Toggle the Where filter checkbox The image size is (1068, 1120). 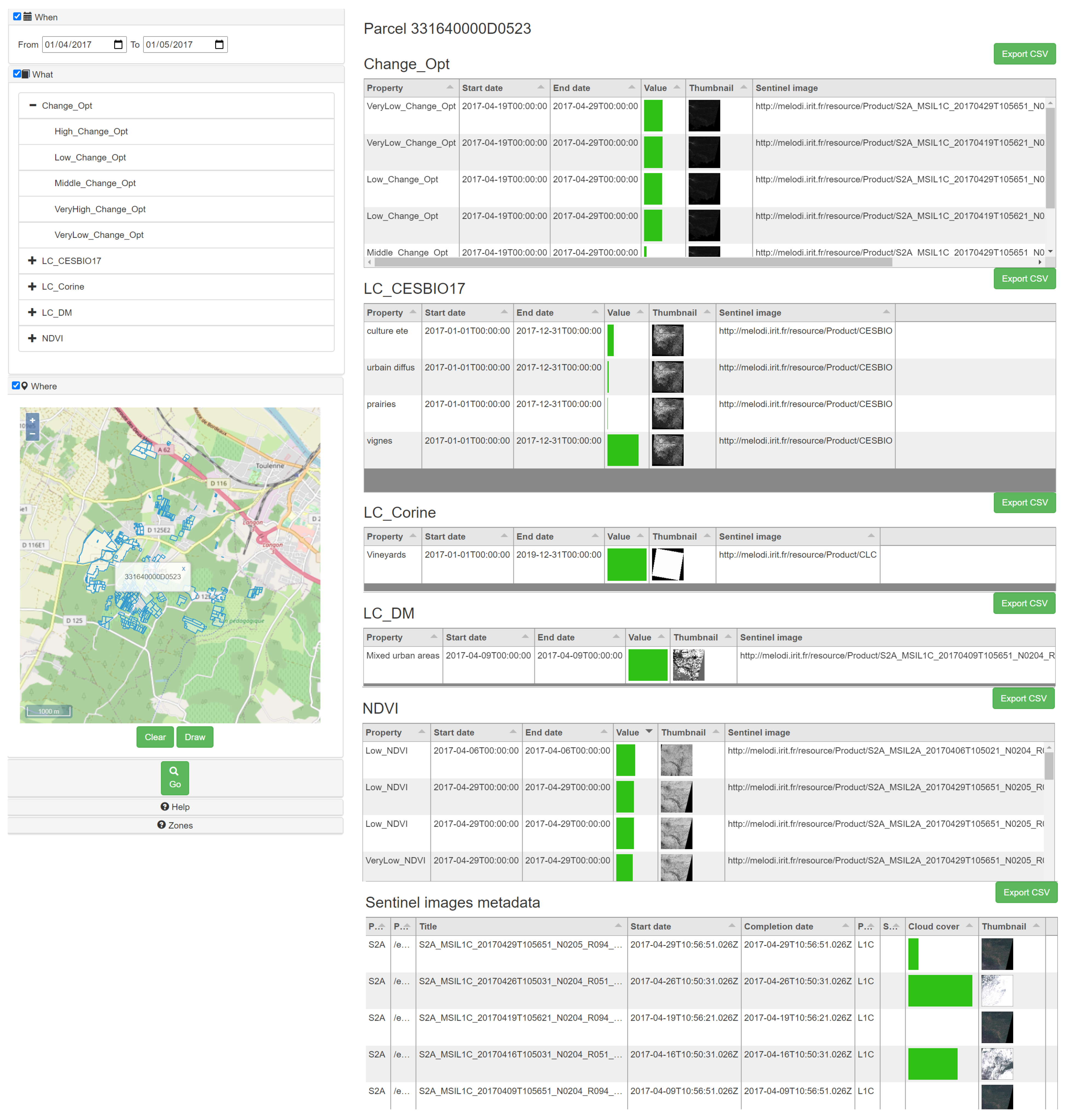[16, 385]
